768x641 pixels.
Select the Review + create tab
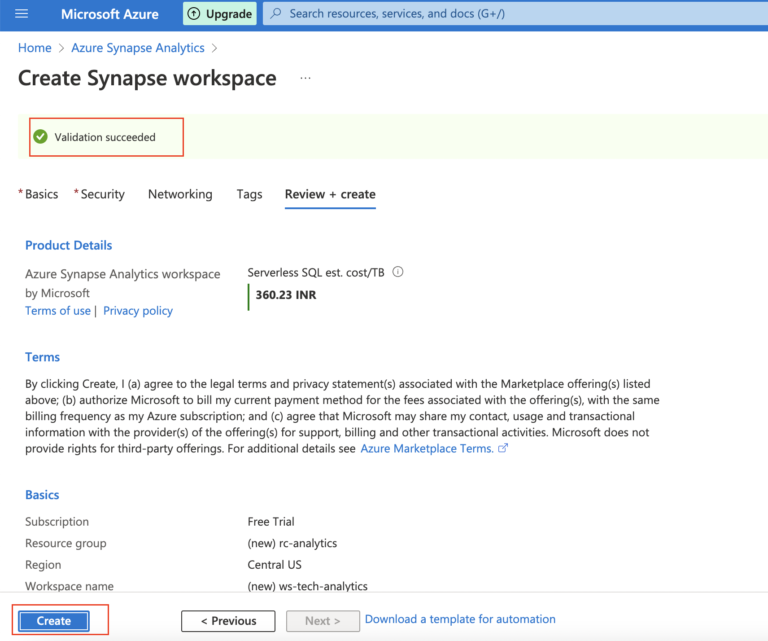point(330,194)
